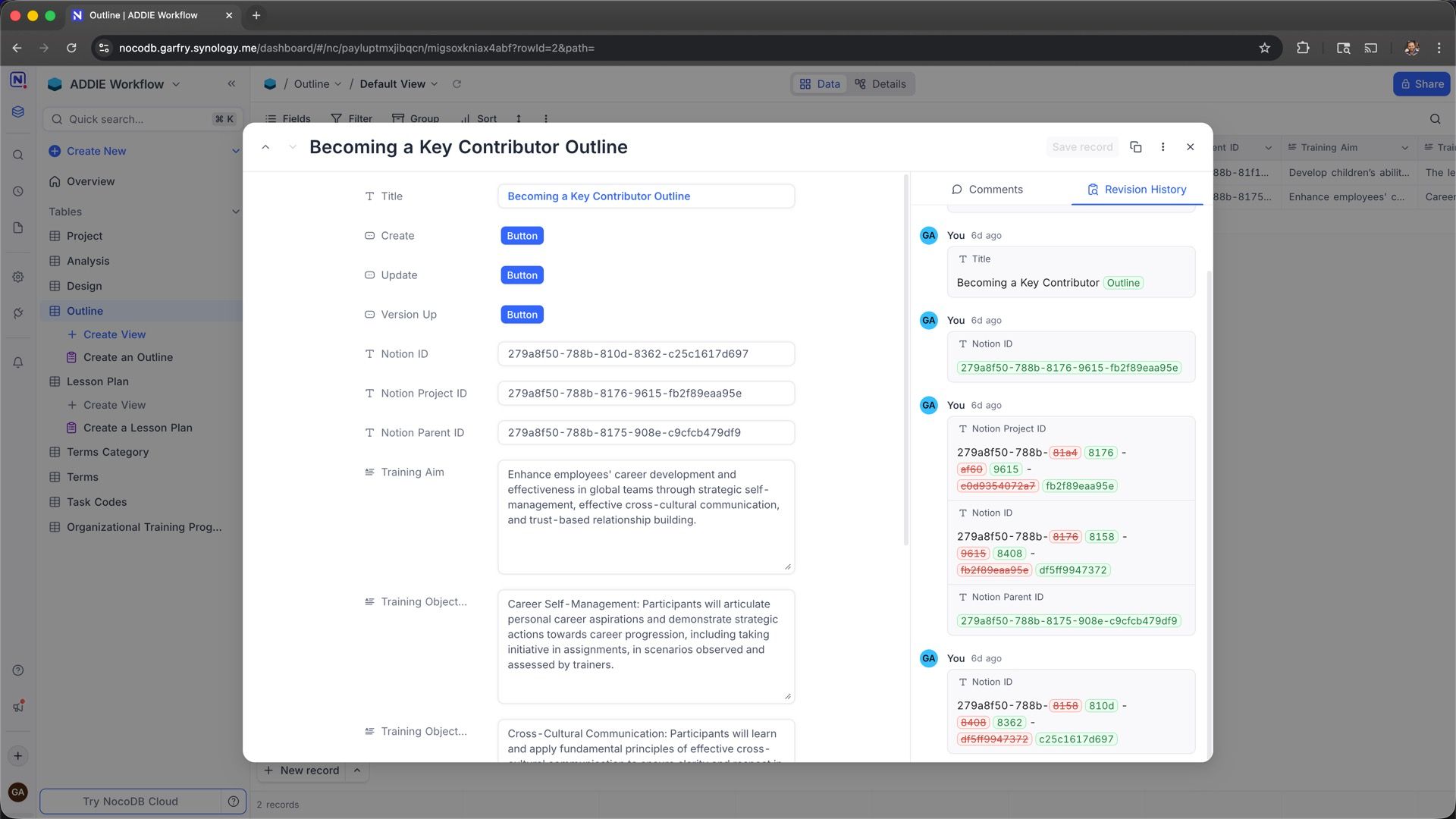Image resolution: width=1456 pixels, height=819 pixels.
Task: Expand the New record options arrow
Action: point(356,770)
